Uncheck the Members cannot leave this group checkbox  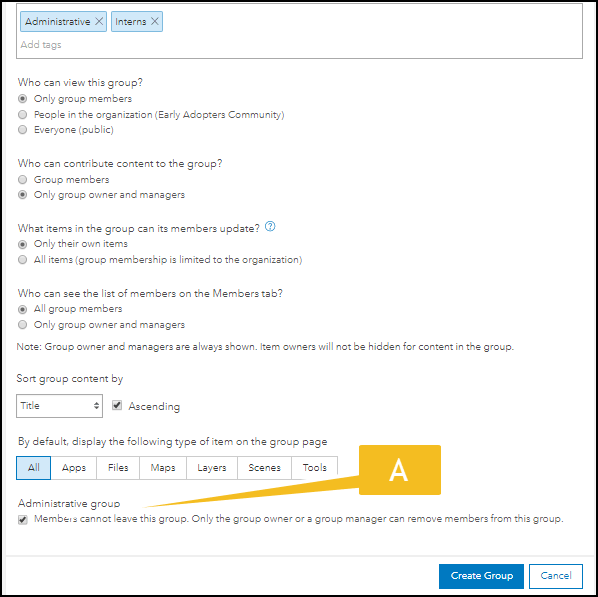click(x=23, y=520)
